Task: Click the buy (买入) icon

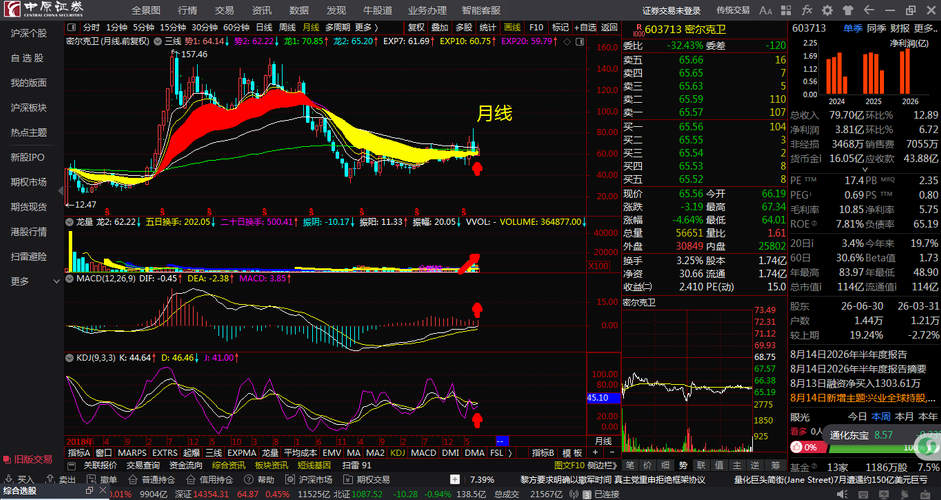Action: (8, 480)
